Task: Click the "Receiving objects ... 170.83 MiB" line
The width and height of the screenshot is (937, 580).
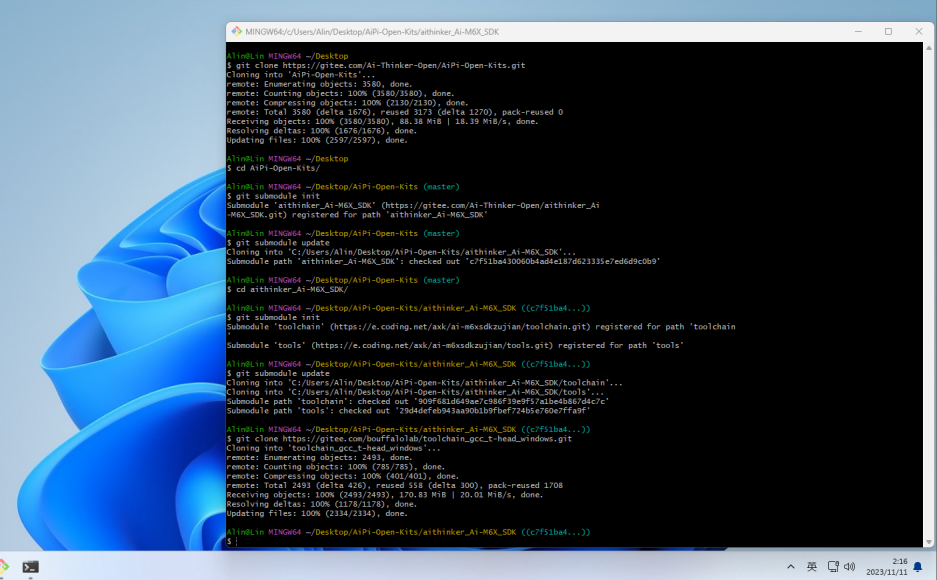Action: coord(385,495)
